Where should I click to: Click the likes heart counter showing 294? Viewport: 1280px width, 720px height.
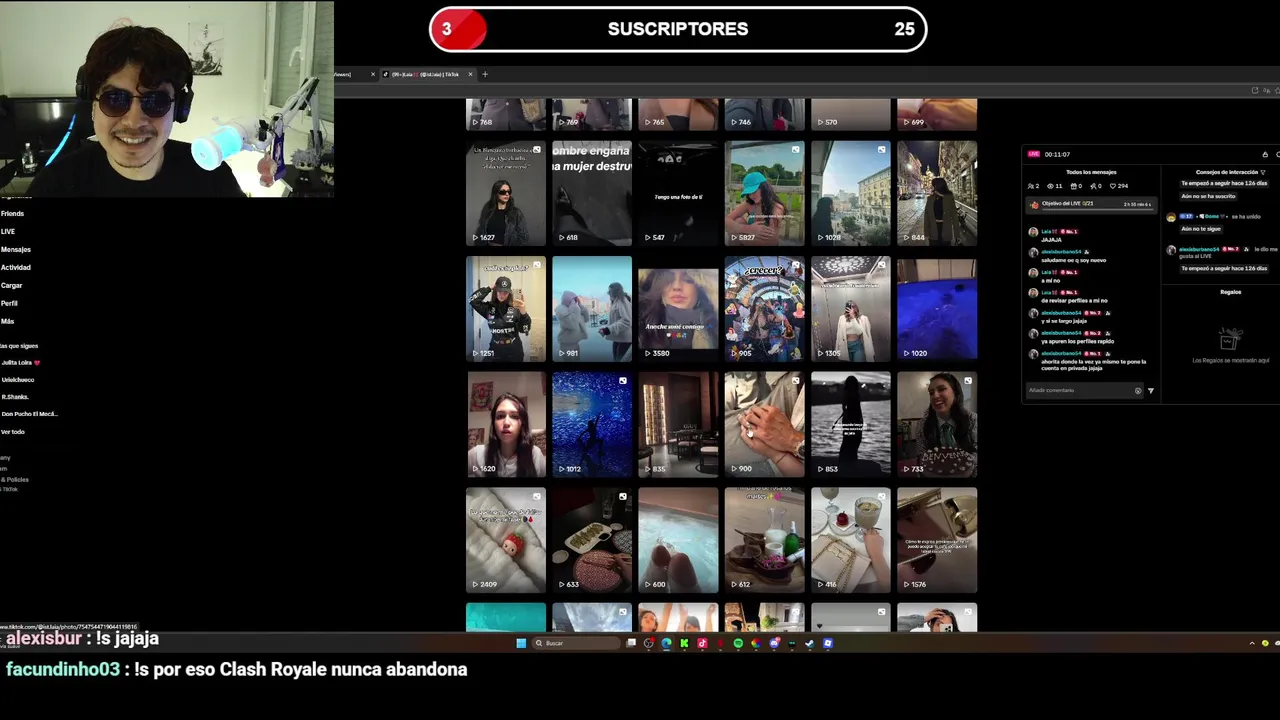pos(1119,186)
